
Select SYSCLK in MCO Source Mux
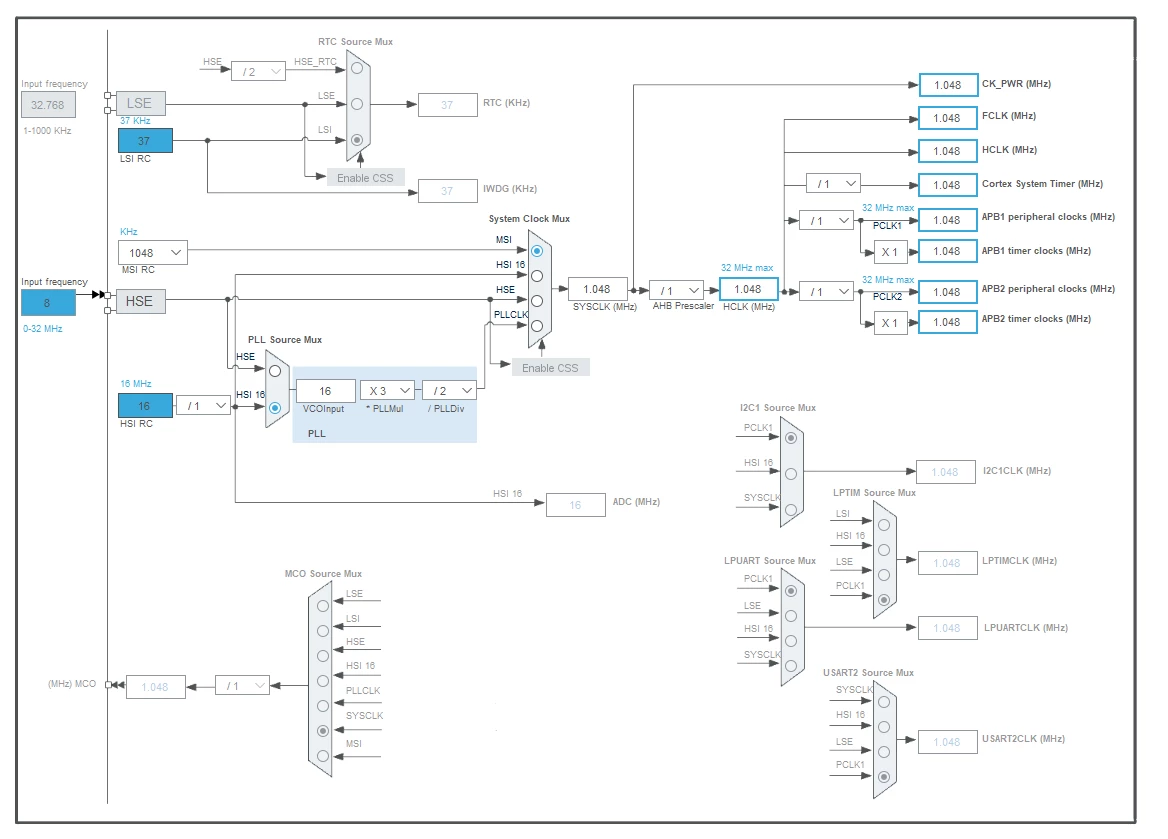(323, 731)
